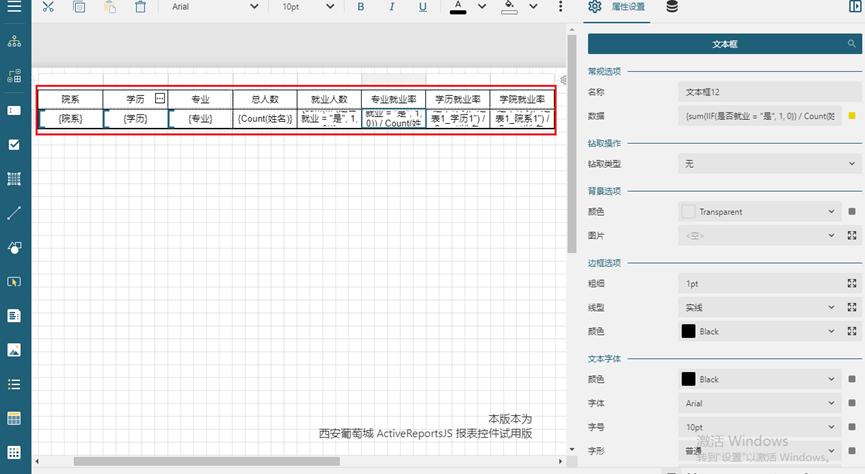Select the 院系 header cell
Image resolution: width=865 pixels, height=474 pixels.
coord(71,99)
